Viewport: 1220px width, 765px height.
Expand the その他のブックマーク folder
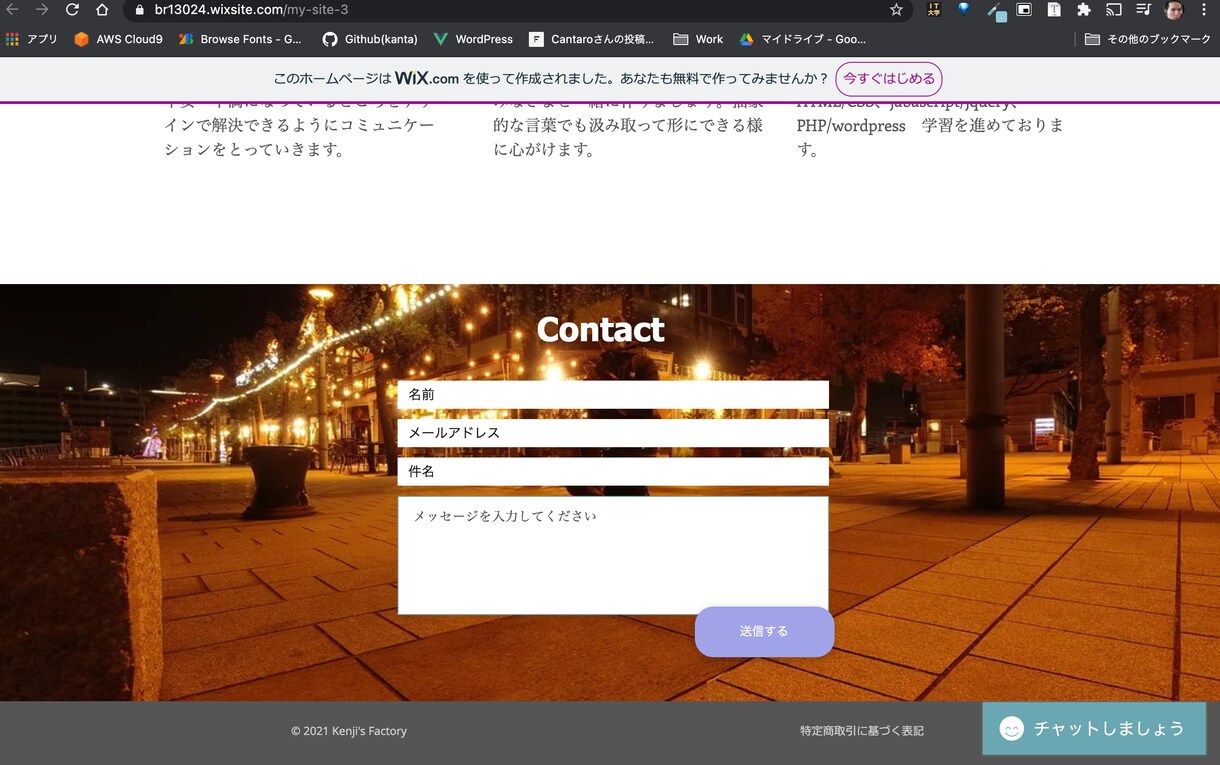1147,39
